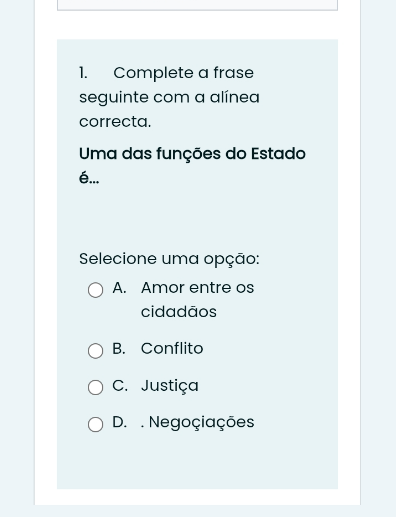Click the letter 'A.' option marker
This screenshot has width=396, height=517.
pos(119,287)
